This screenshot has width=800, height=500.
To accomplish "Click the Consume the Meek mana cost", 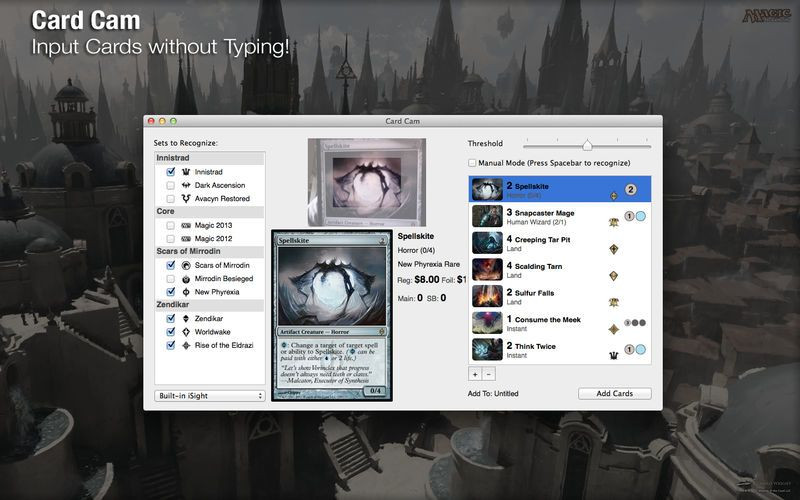I will tap(635, 322).
